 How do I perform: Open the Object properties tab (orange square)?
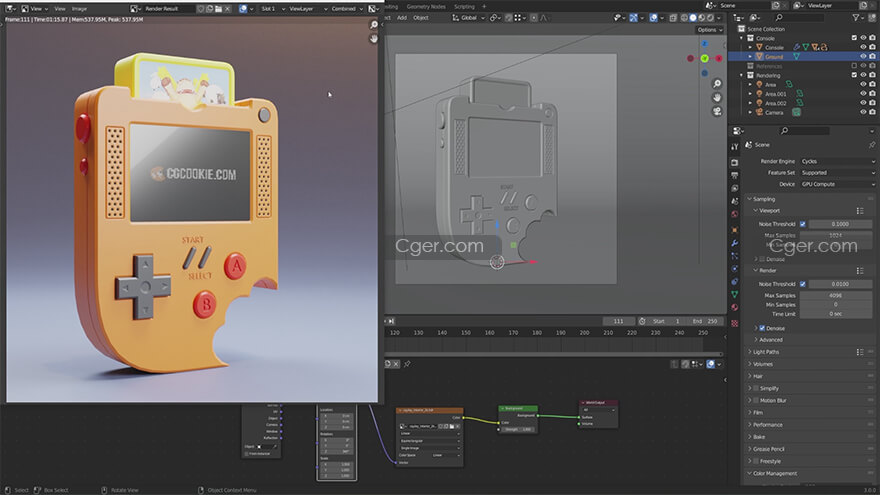click(735, 230)
